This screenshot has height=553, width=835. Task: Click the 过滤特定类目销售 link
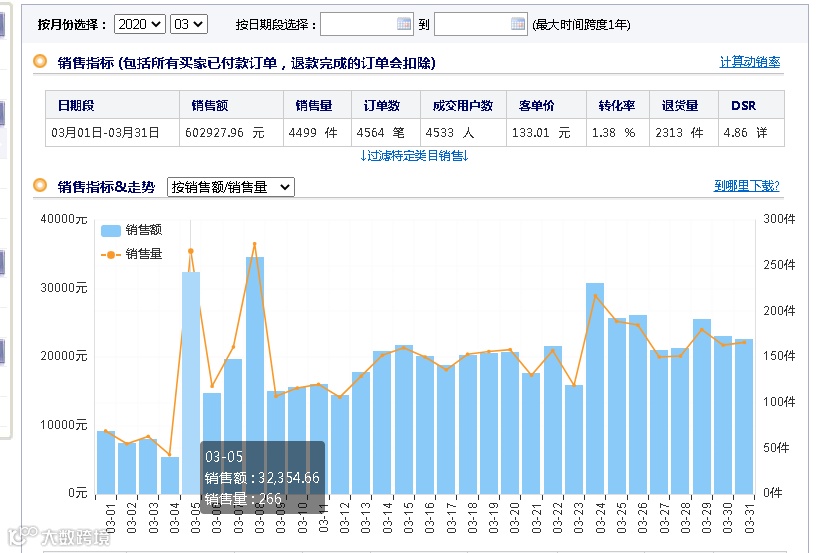[x=414, y=156]
